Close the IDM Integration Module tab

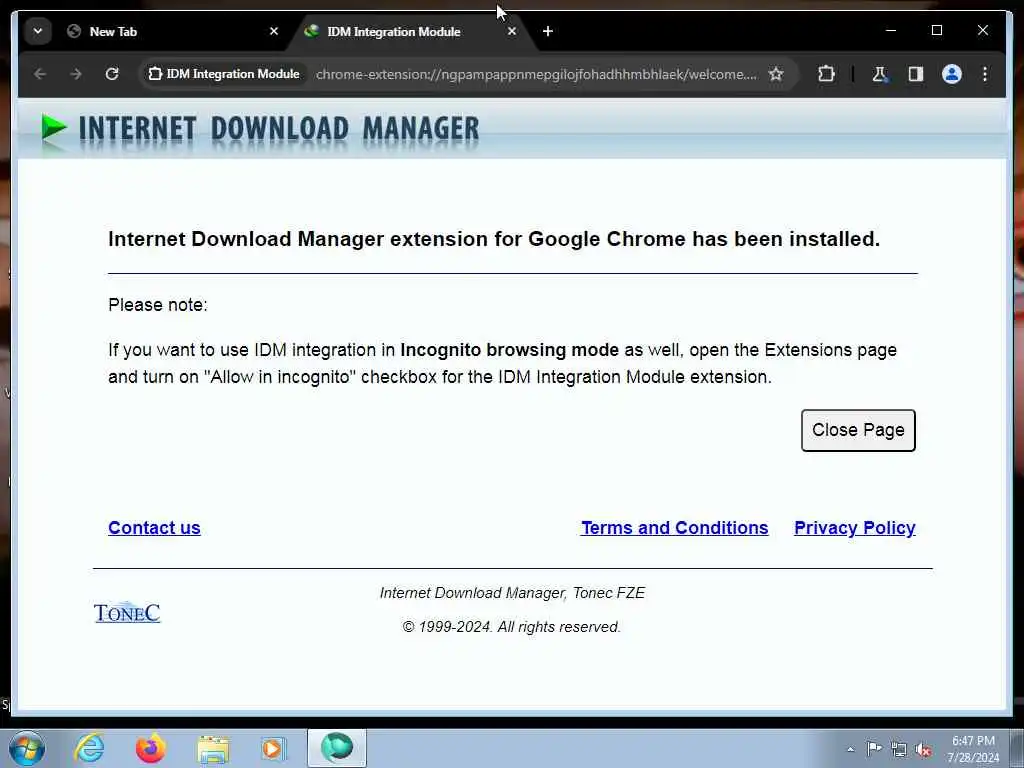[x=512, y=31]
